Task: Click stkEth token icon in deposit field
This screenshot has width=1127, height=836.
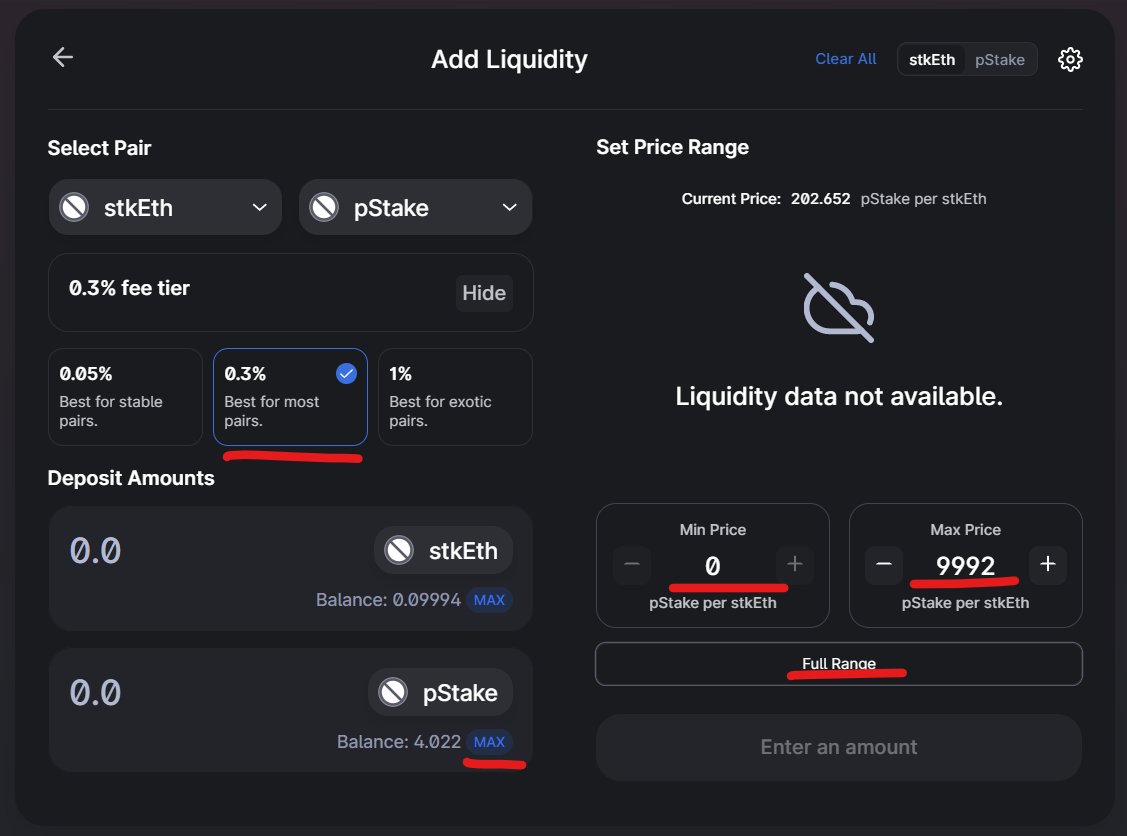Action: (399, 551)
